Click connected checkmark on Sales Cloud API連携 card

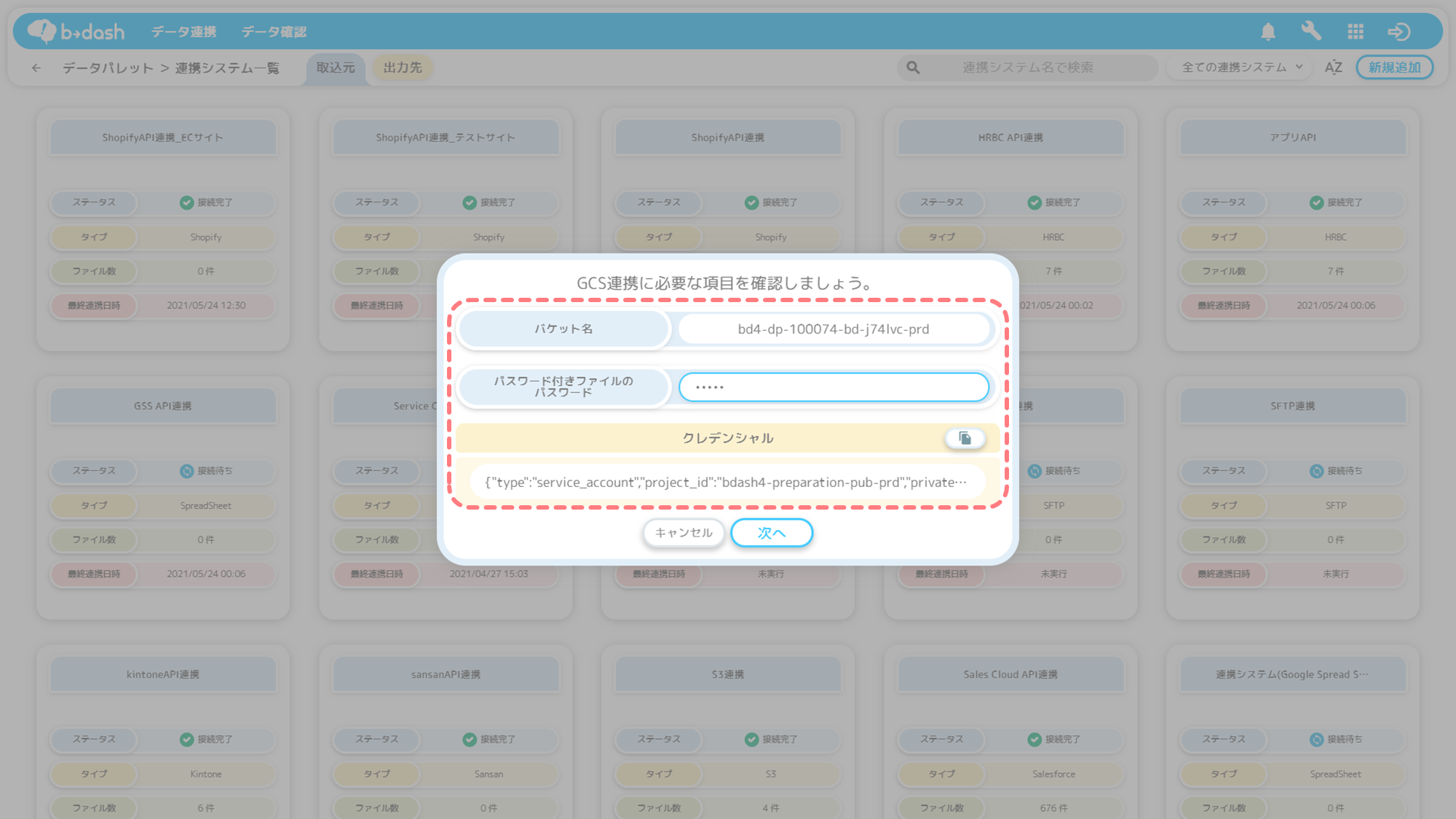pos(1034,739)
